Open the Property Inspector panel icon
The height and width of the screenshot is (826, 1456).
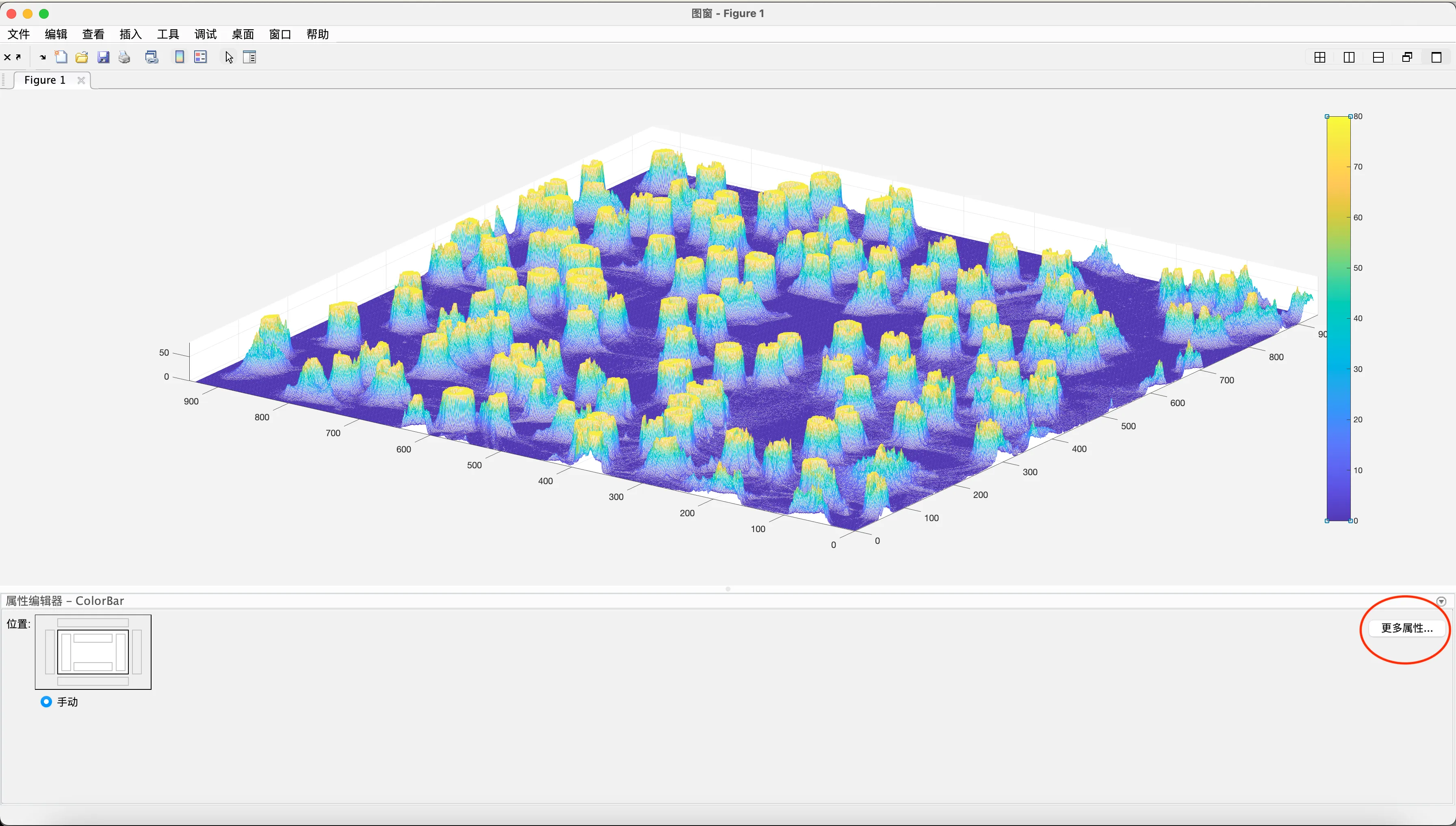[249, 57]
